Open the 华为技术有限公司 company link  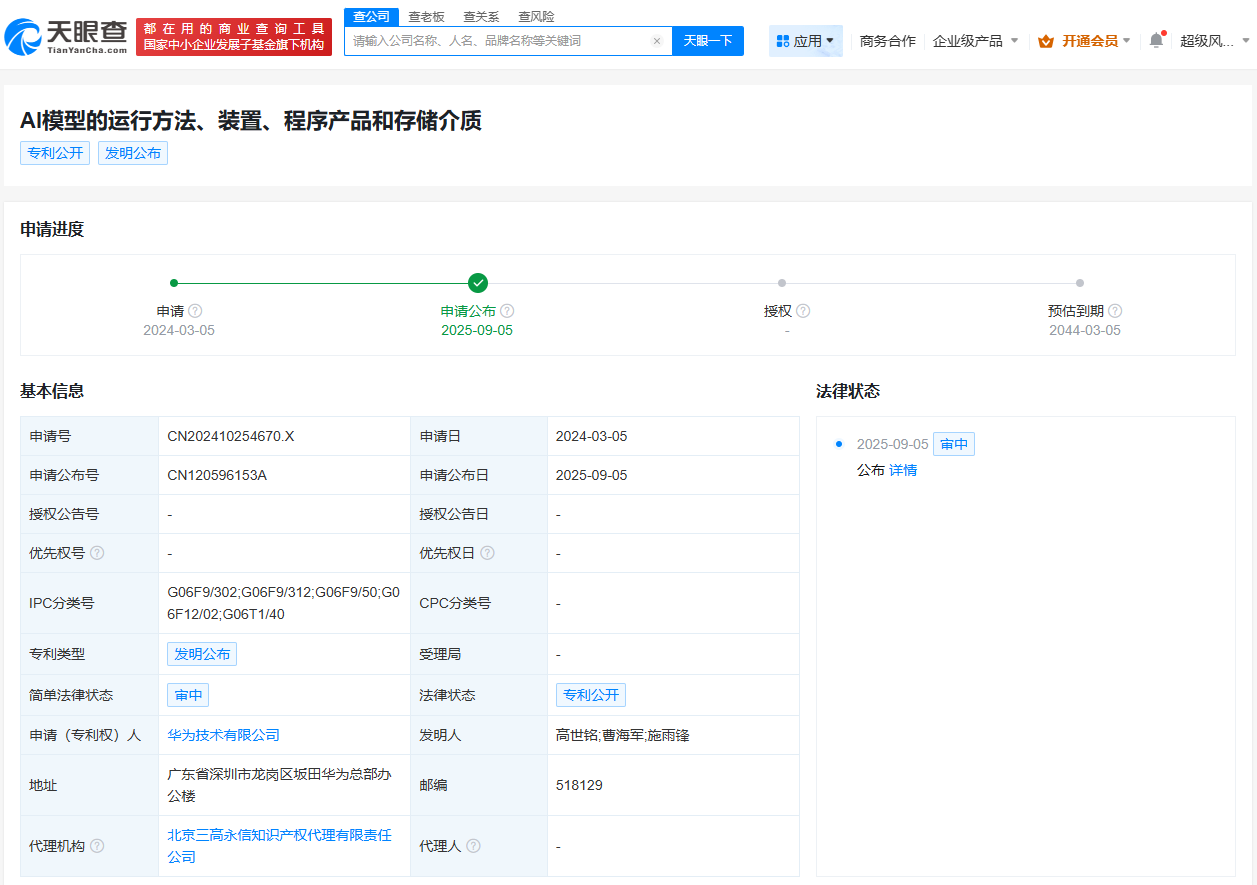[222, 734]
